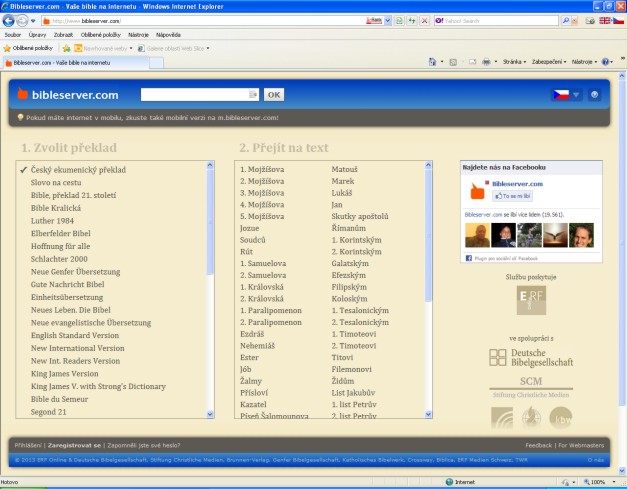627x489 pixels.
Task: Select Bible Kralická translation
Action: (56, 208)
